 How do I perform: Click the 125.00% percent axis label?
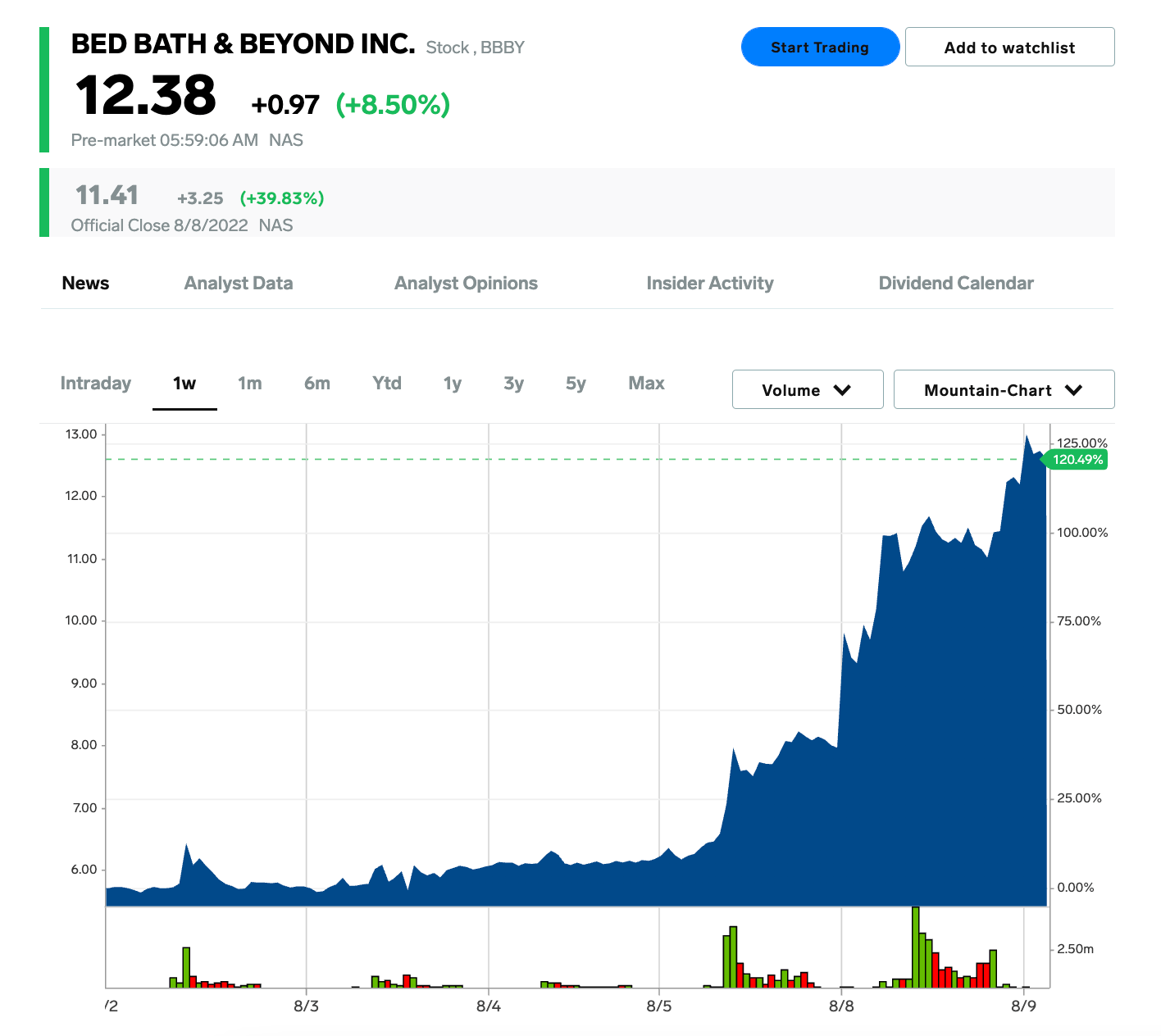[1082, 443]
